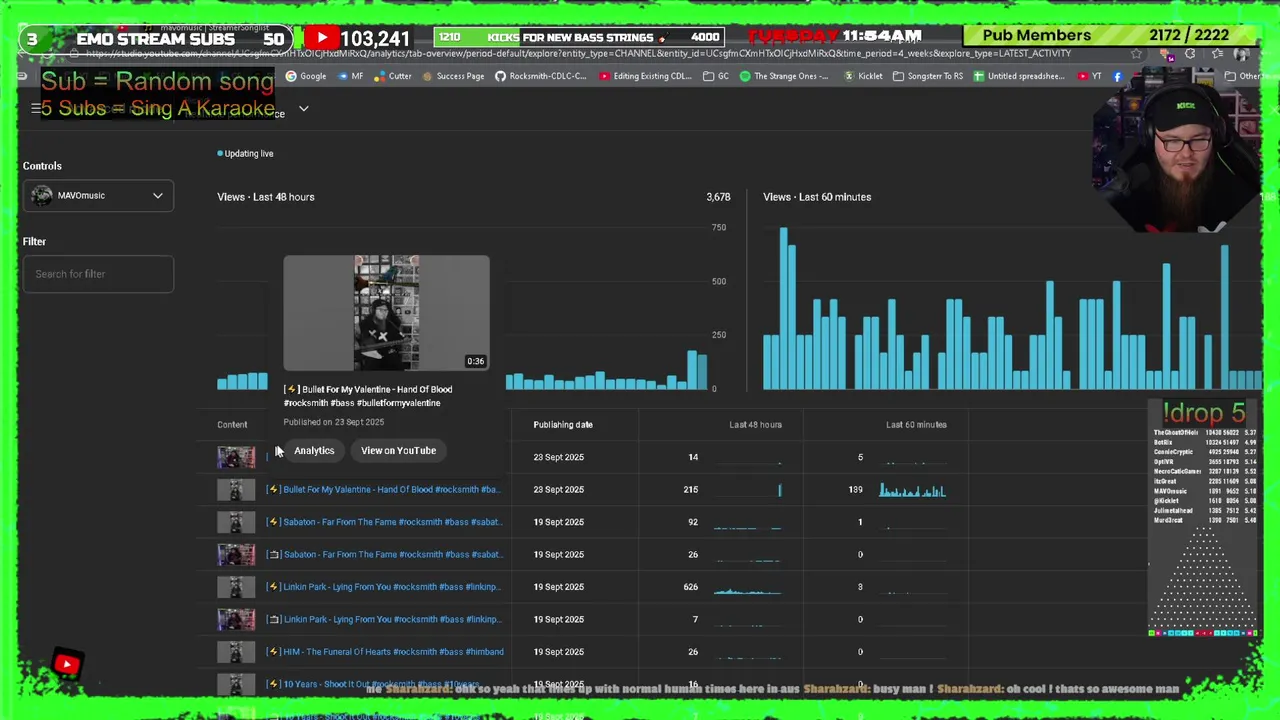
Task: Click the 19 Sept 2025 date in HIM row
Action: 558,652
